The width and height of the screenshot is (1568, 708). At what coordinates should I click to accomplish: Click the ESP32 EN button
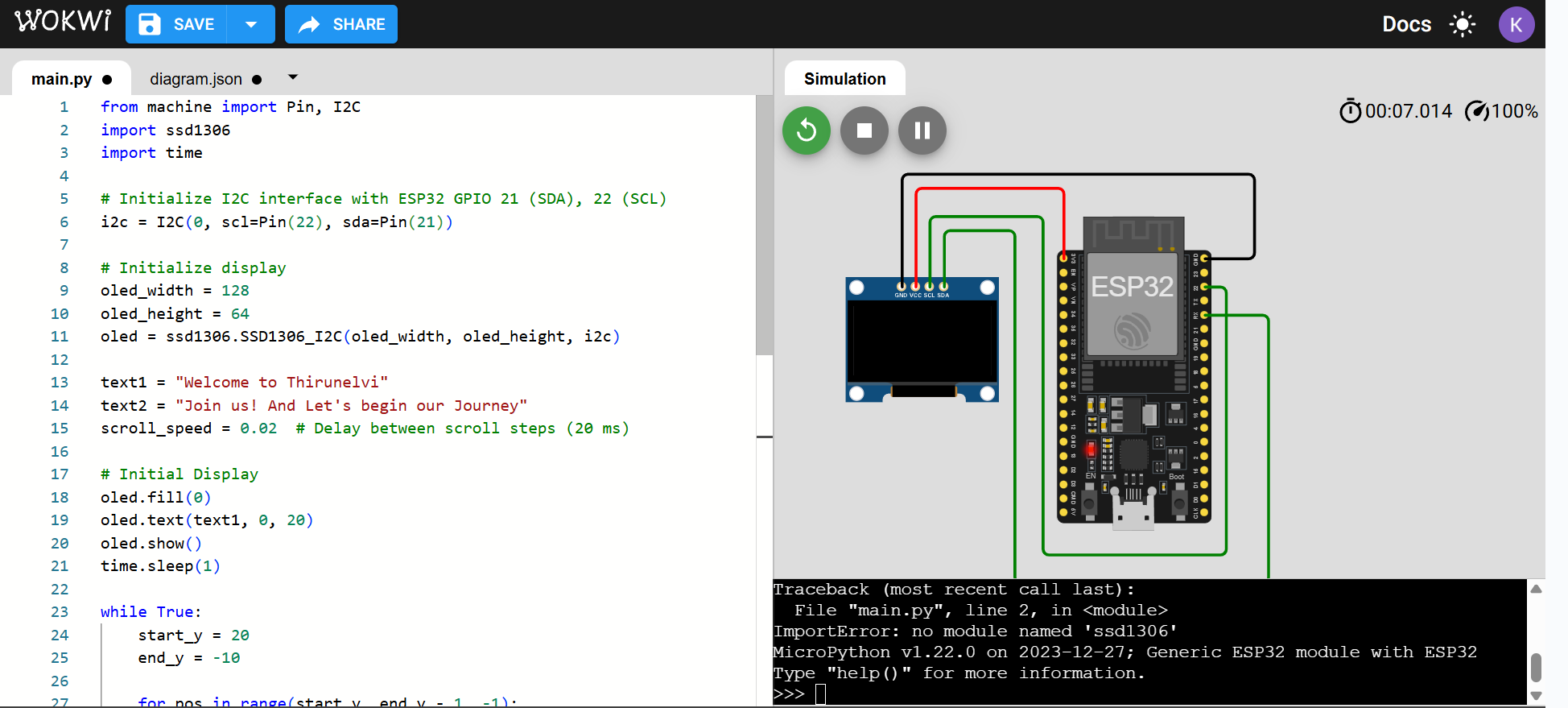pos(1090,504)
